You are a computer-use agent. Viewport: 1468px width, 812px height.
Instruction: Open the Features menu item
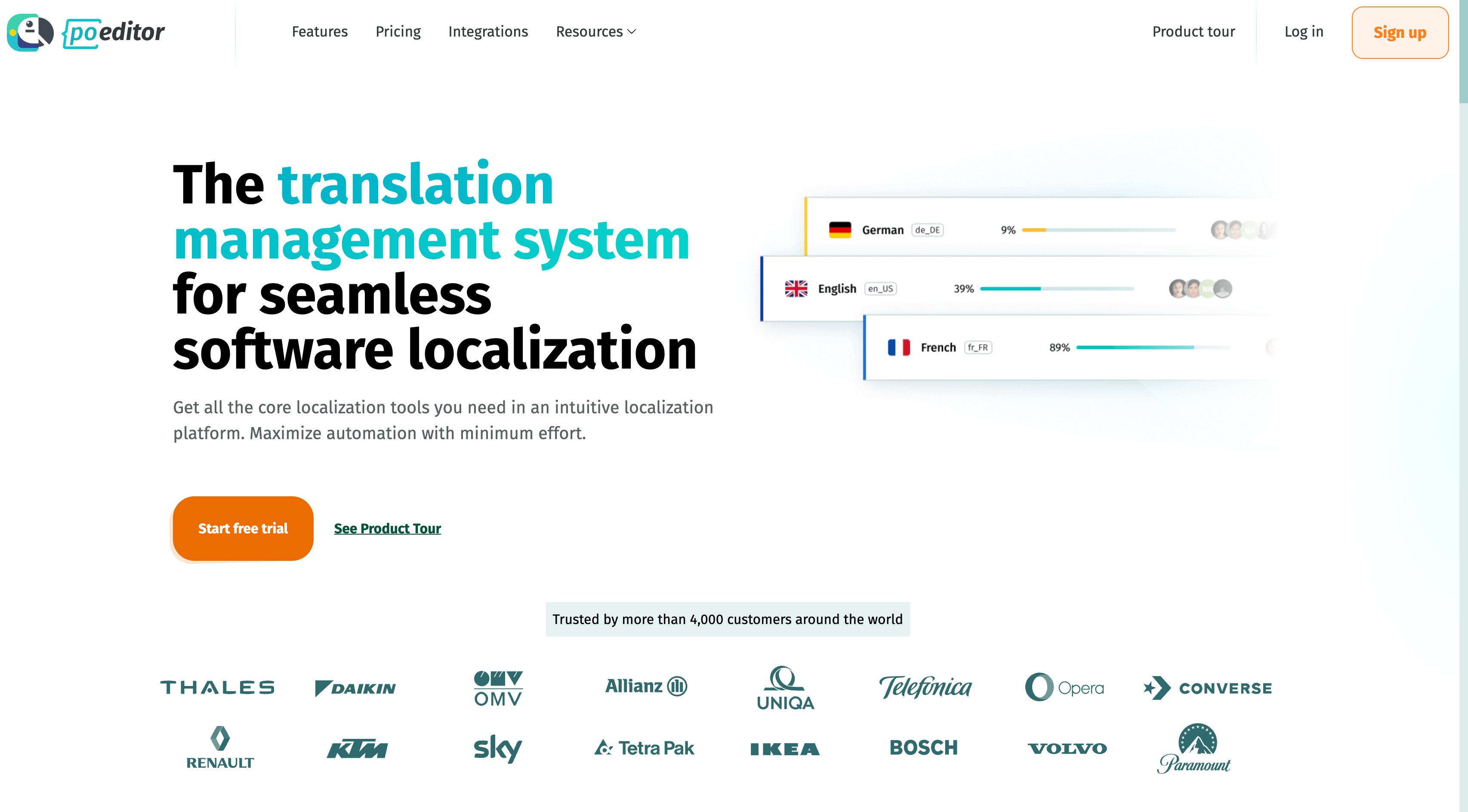(x=319, y=32)
